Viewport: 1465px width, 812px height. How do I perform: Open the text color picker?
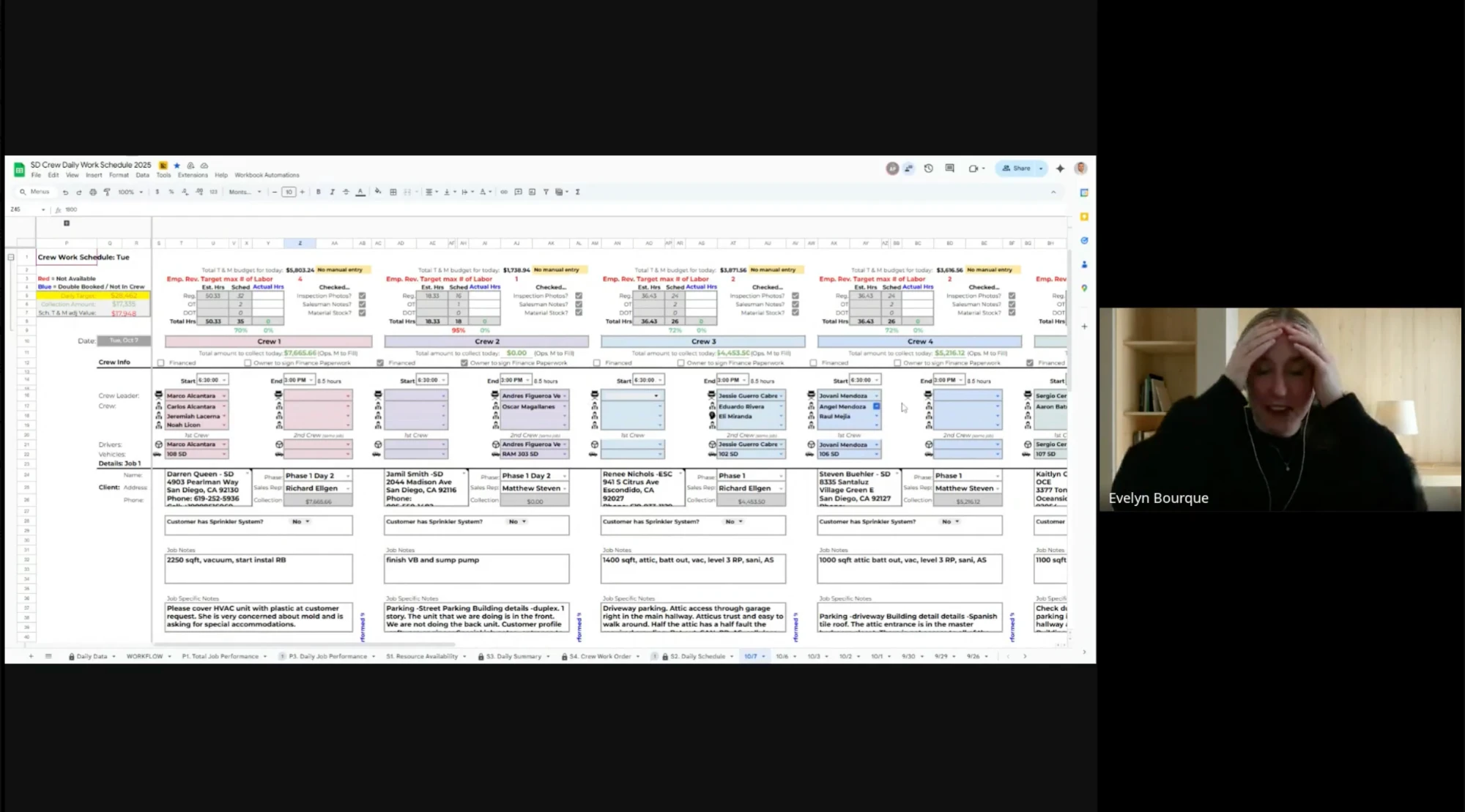pyautogui.click(x=360, y=192)
